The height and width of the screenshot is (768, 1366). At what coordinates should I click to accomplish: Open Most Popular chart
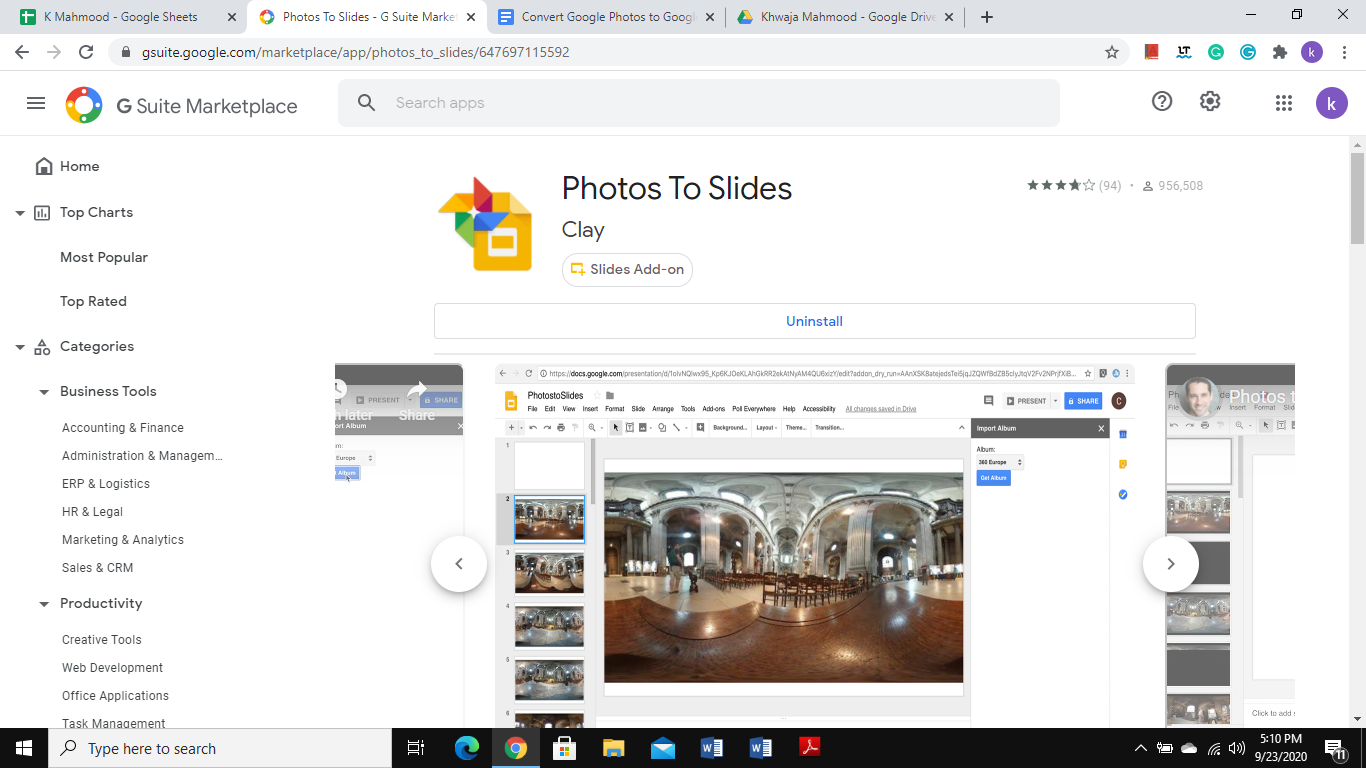104,257
